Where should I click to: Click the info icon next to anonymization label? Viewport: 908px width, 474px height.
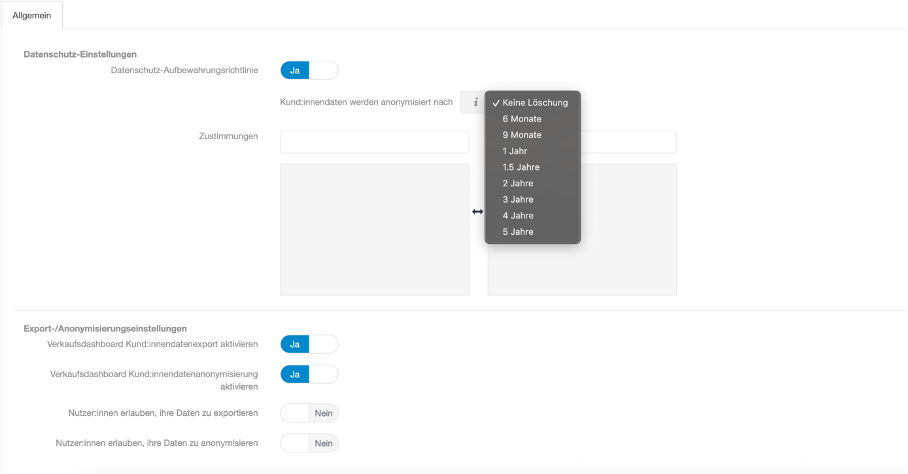pyautogui.click(x=475, y=102)
